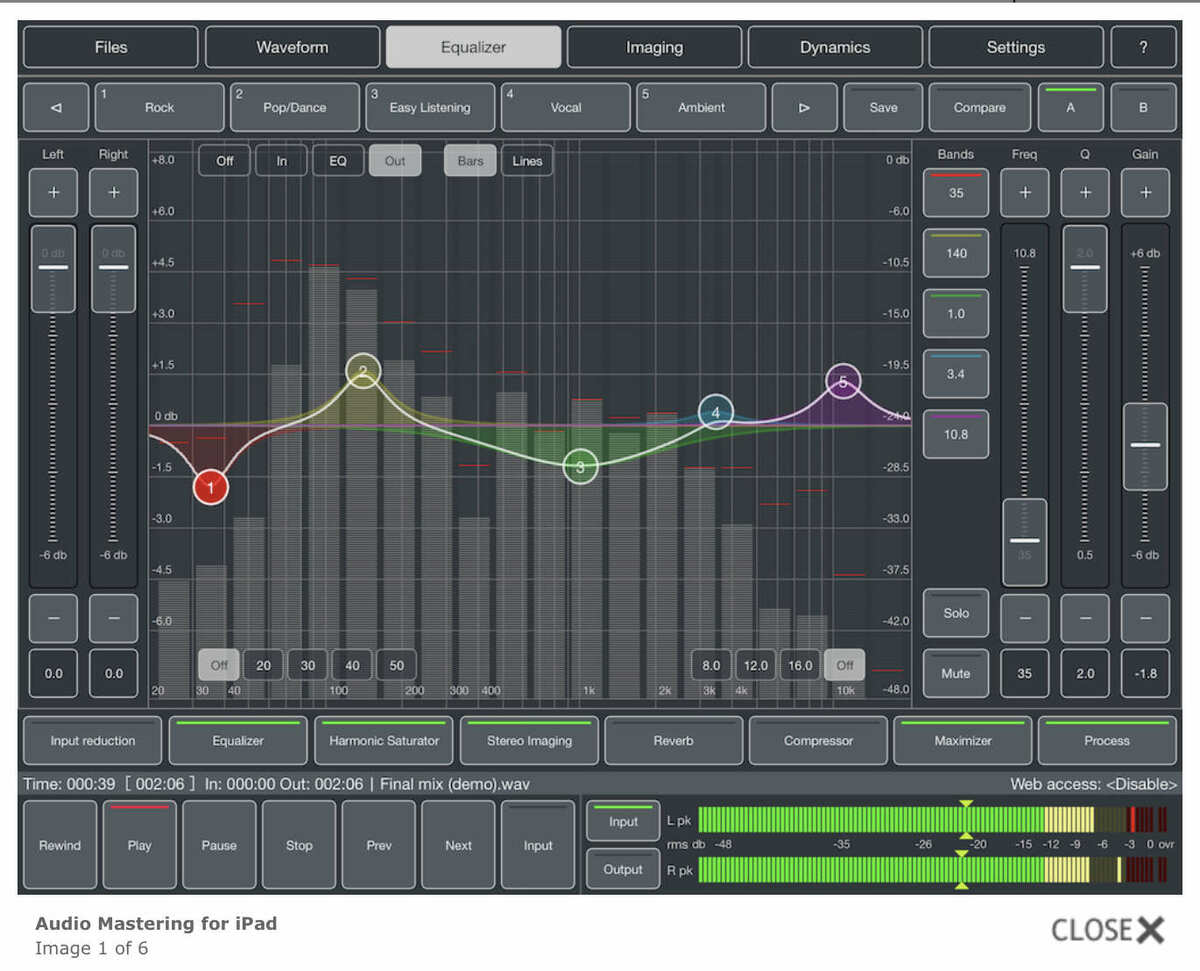
Task: Open the Waveform tab
Action: [x=292, y=47]
